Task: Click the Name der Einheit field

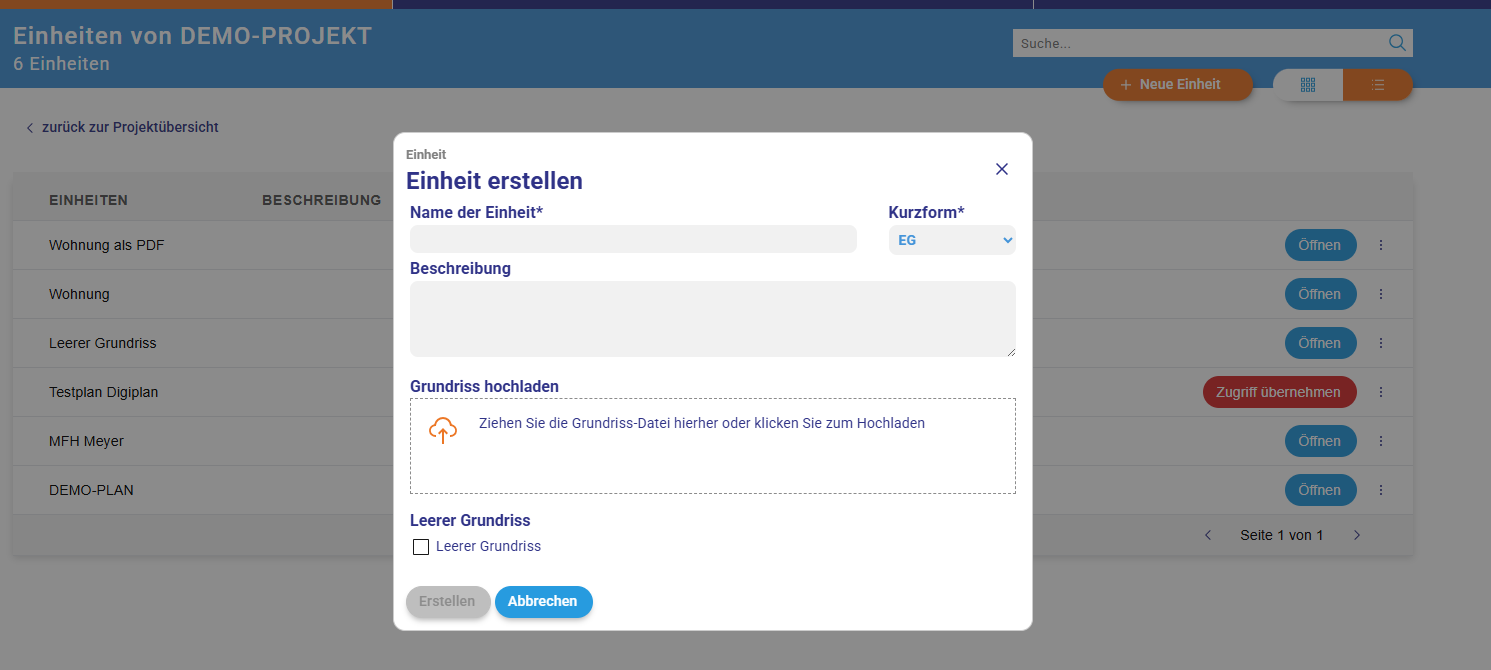Action: pyautogui.click(x=633, y=239)
